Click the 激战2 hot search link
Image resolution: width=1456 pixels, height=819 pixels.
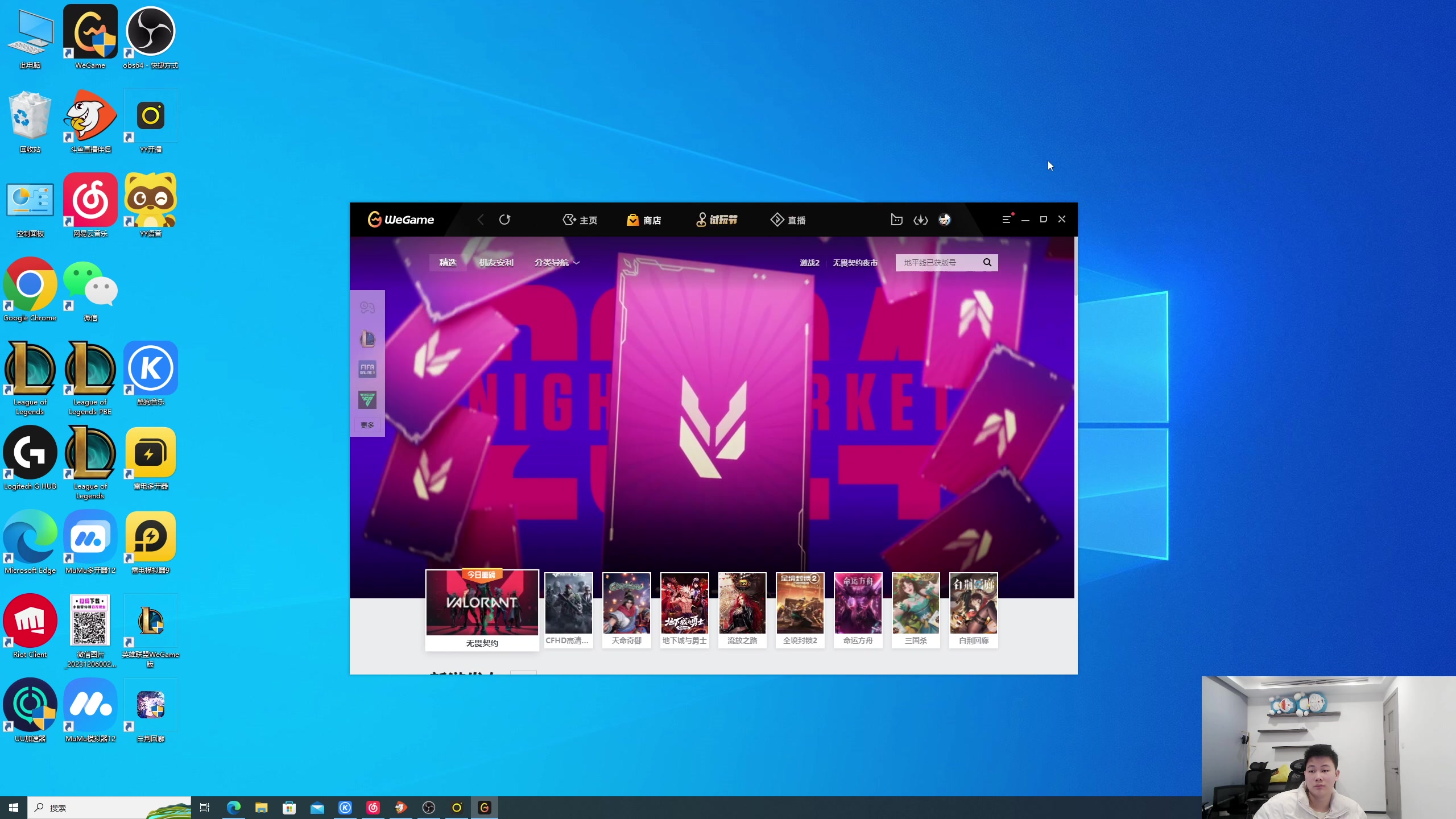[x=809, y=263]
